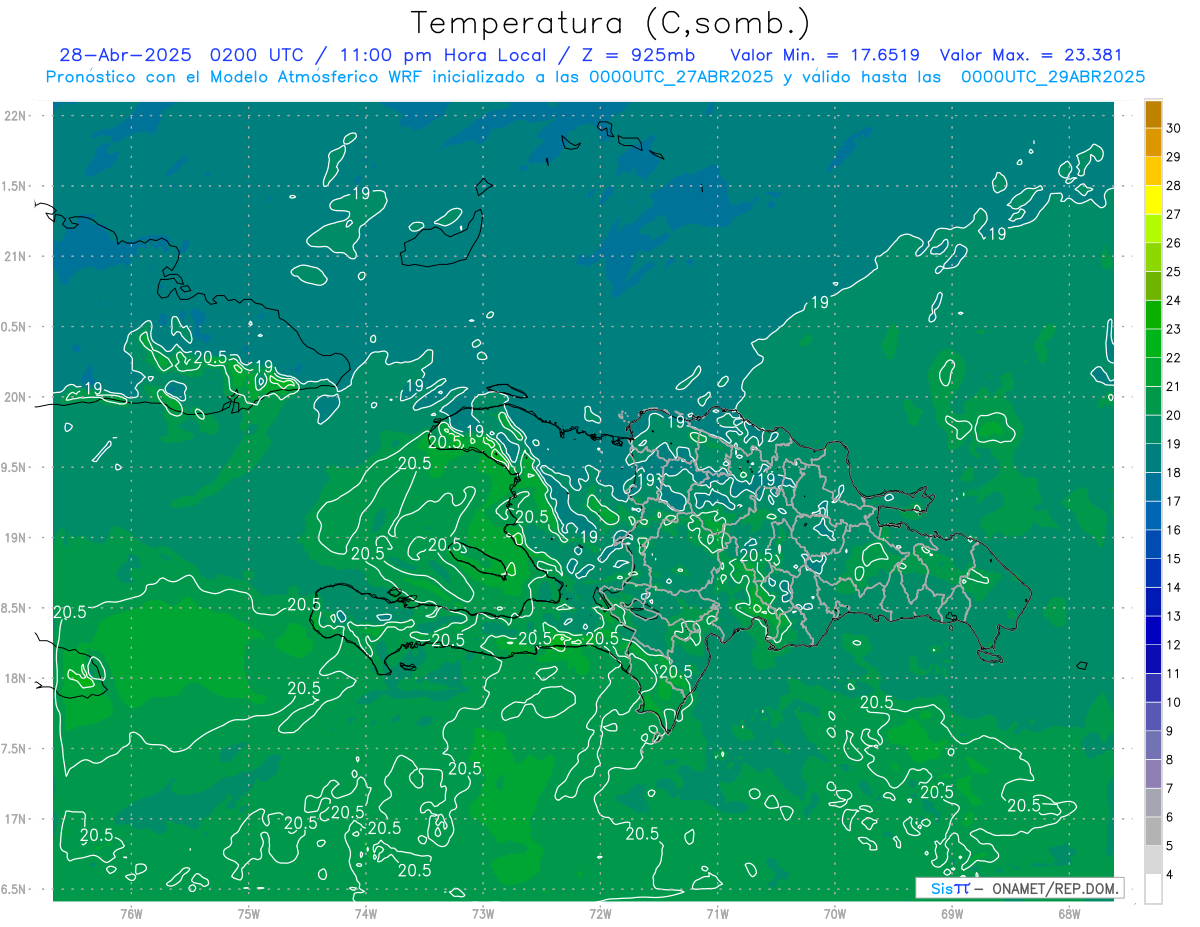Click the dark orange top colorbar segment
The width and height of the screenshot is (1200, 927).
tap(1153, 114)
